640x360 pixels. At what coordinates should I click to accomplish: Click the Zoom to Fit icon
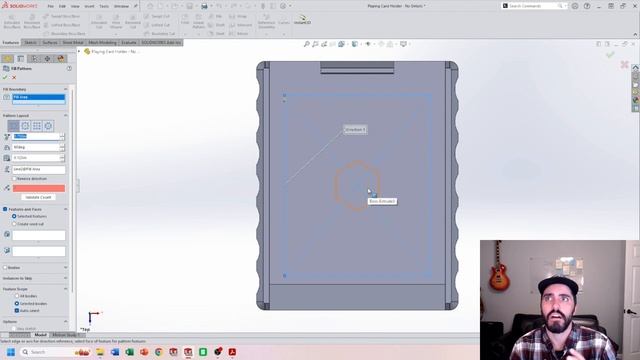307,44
